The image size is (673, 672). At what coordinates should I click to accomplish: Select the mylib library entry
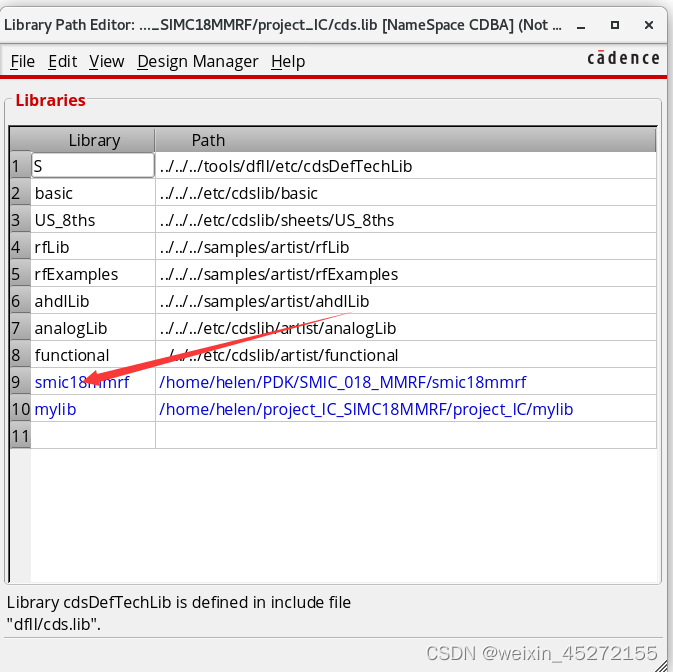point(56,409)
